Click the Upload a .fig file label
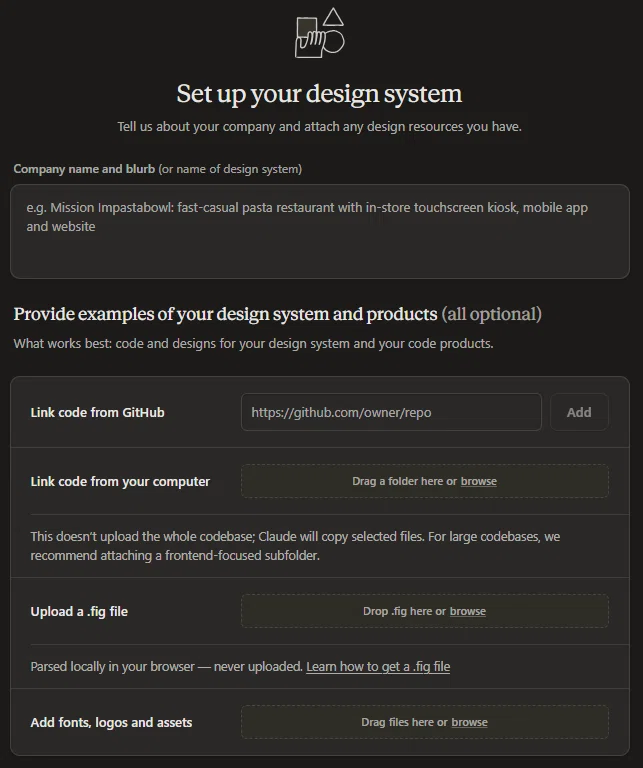The image size is (643, 768). [79, 611]
